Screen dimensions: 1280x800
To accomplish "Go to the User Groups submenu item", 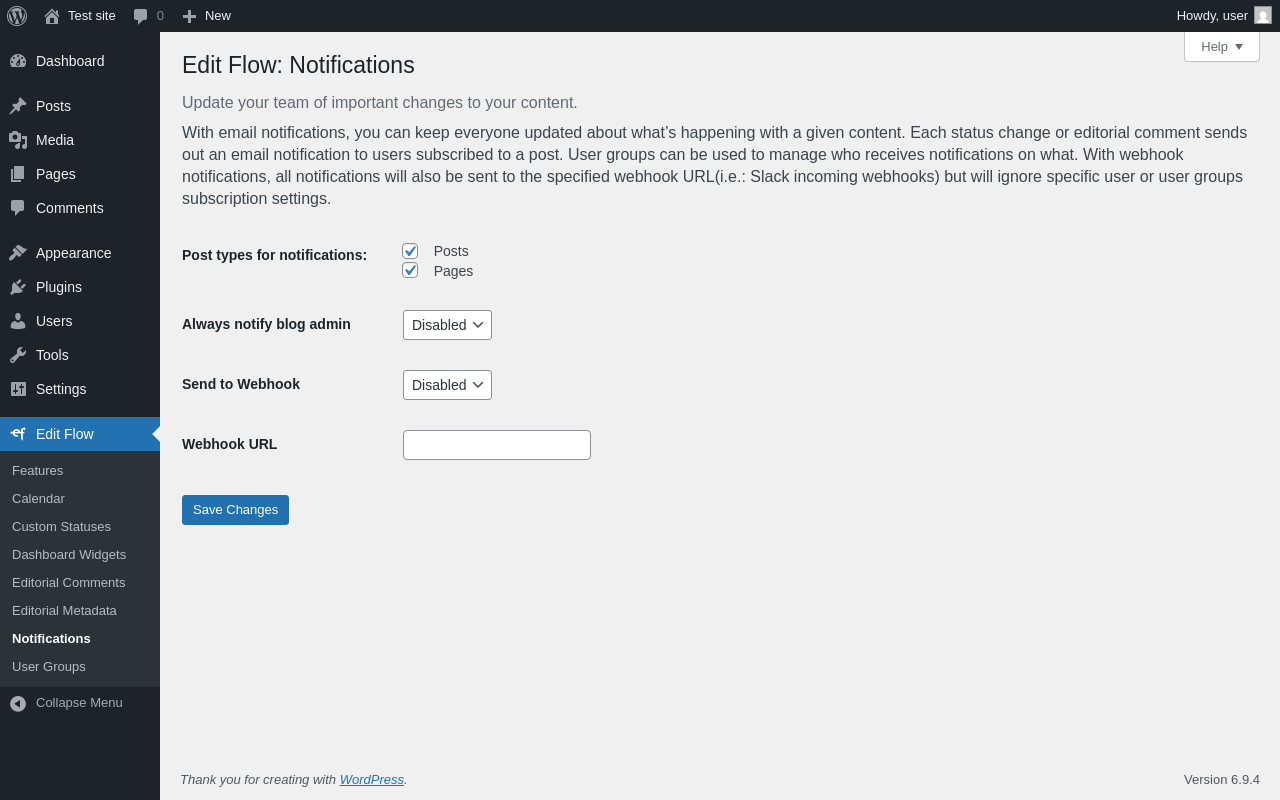I will pyautogui.click(x=49, y=667).
